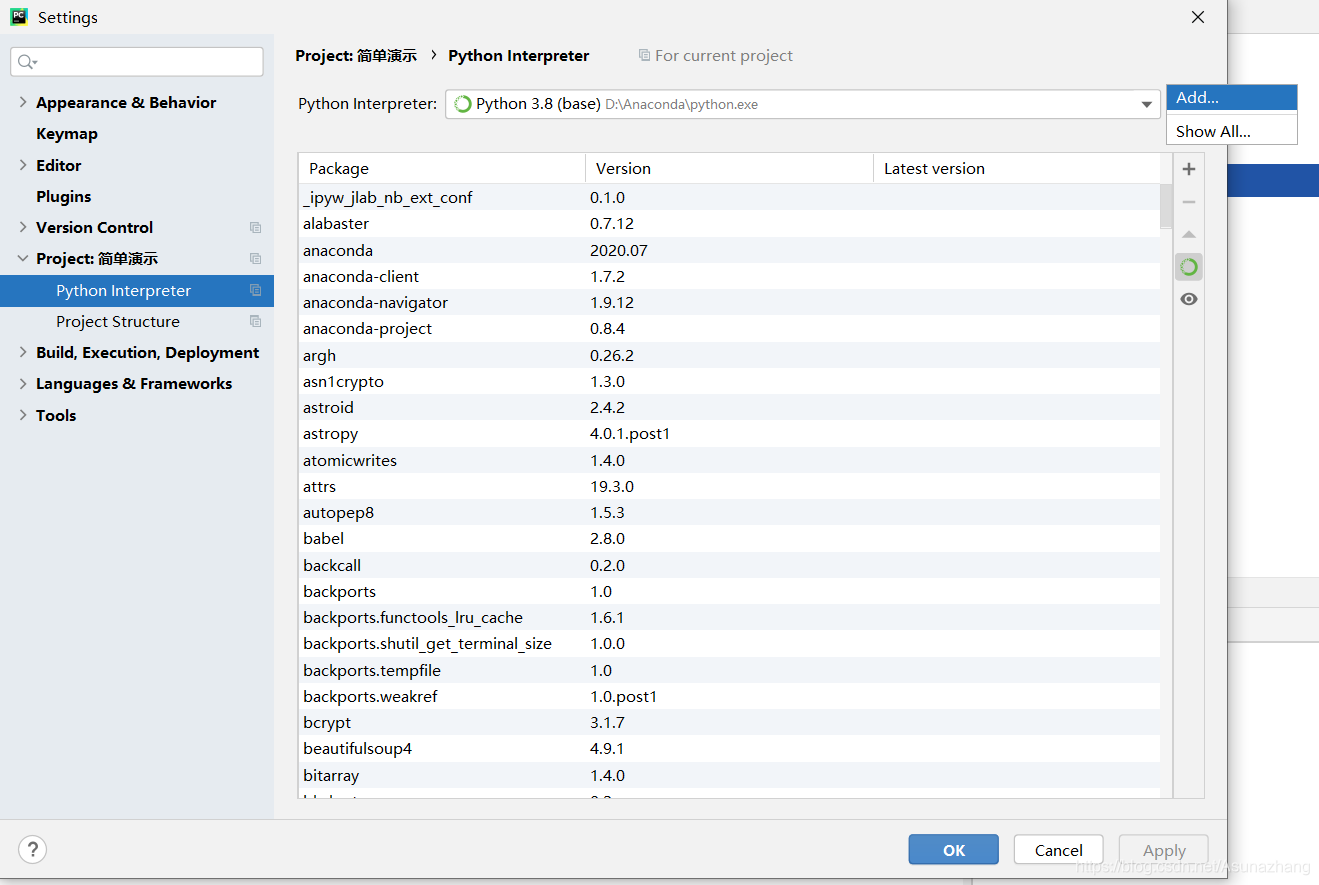The image size is (1319, 885).
Task: Select the astropy package row
Action: [x=729, y=434]
